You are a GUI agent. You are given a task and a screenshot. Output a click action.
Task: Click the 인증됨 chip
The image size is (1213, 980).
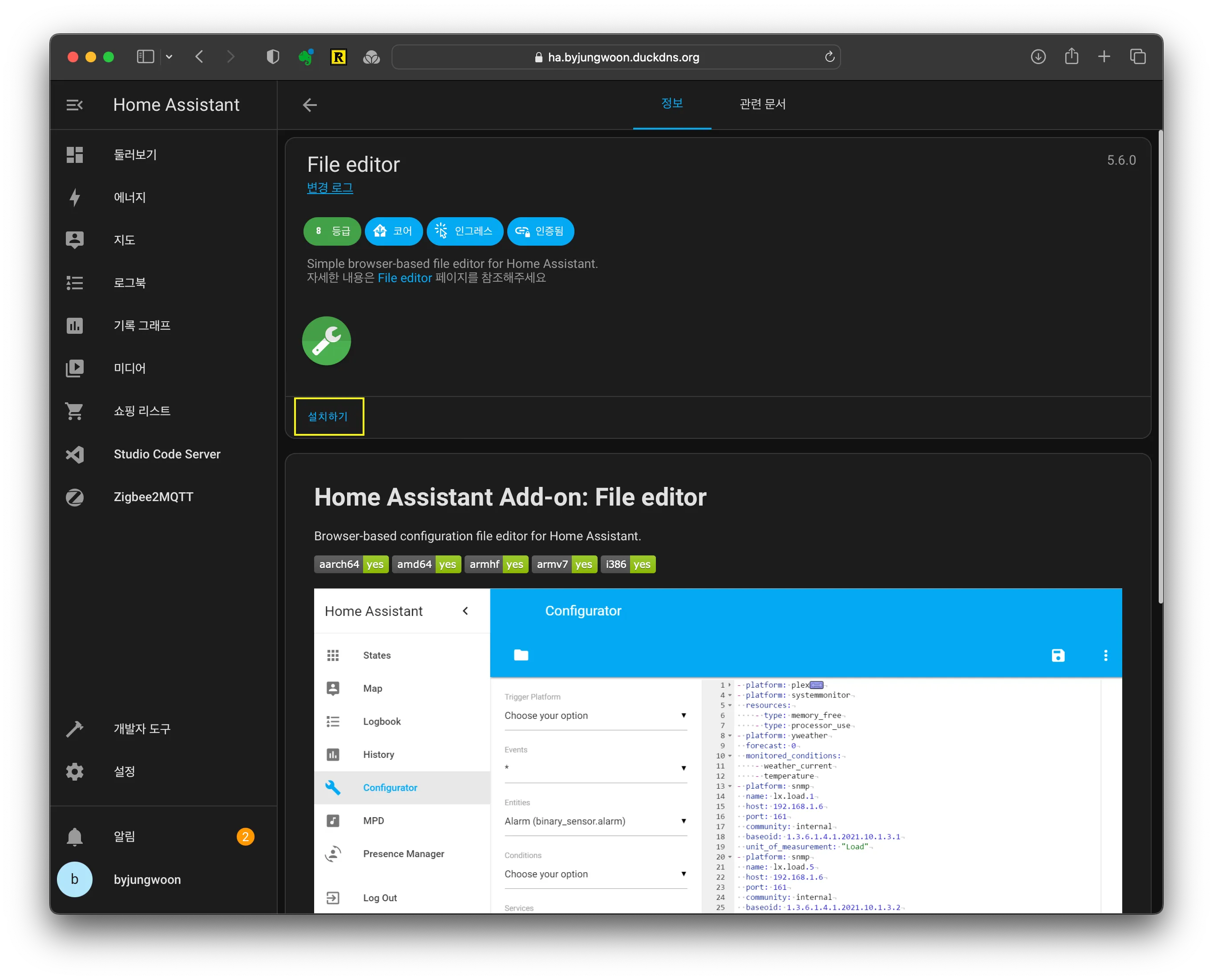tap(540, 231)
